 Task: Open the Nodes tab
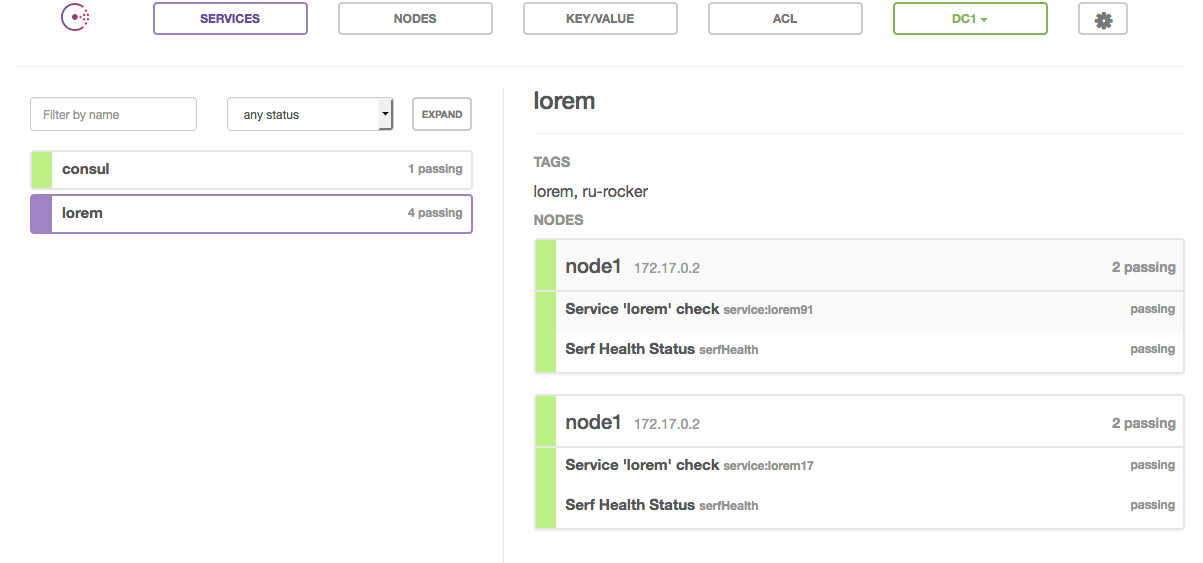click(415, 19)
